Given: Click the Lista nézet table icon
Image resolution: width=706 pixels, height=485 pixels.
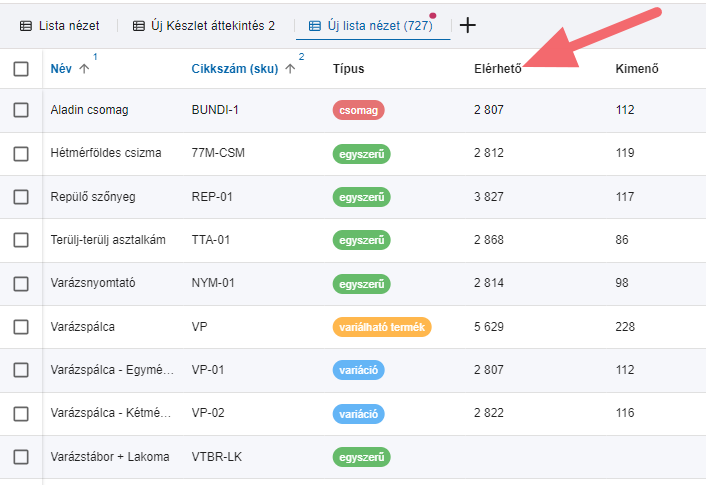Looking at the screenshot, I should click(x=26, y=26).
